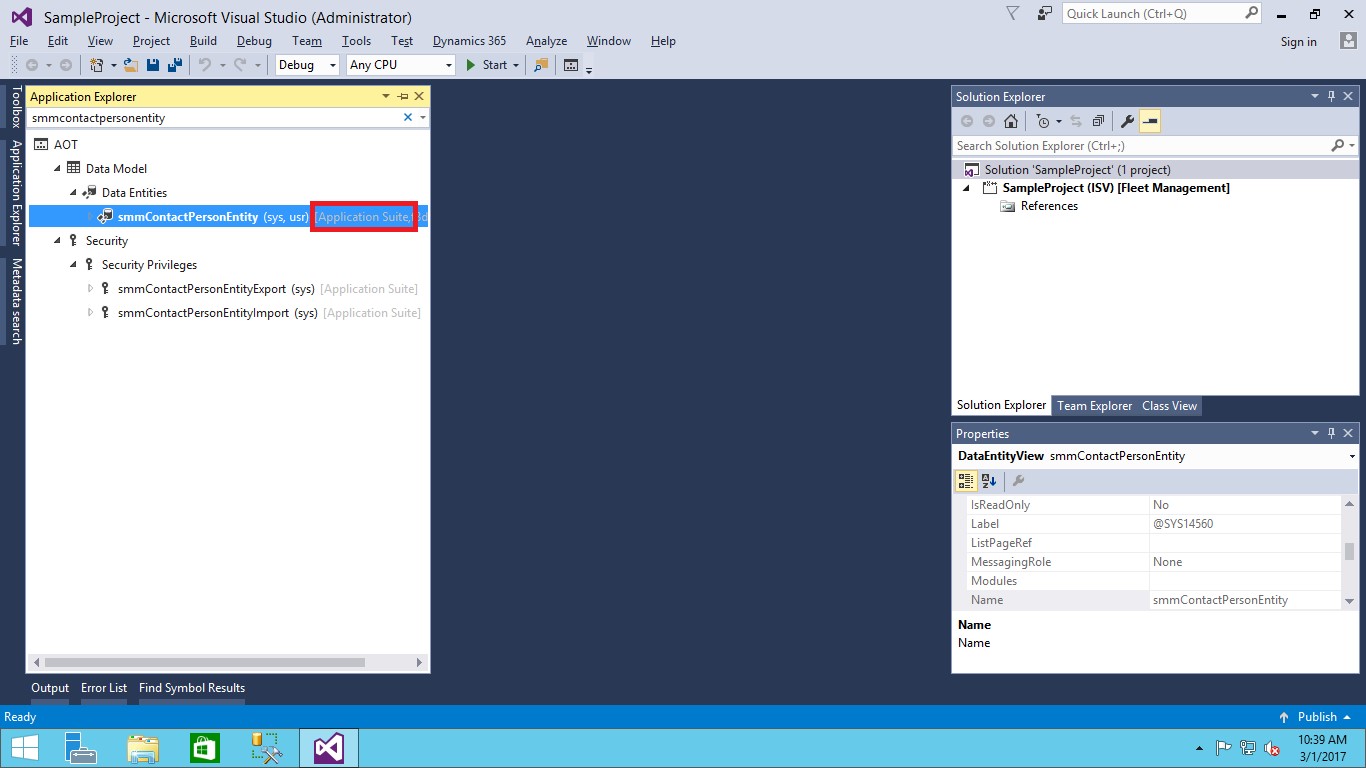Collapse the Data Model node
Viewport: 1366px width, 768px height.
[x=58, y=169]
